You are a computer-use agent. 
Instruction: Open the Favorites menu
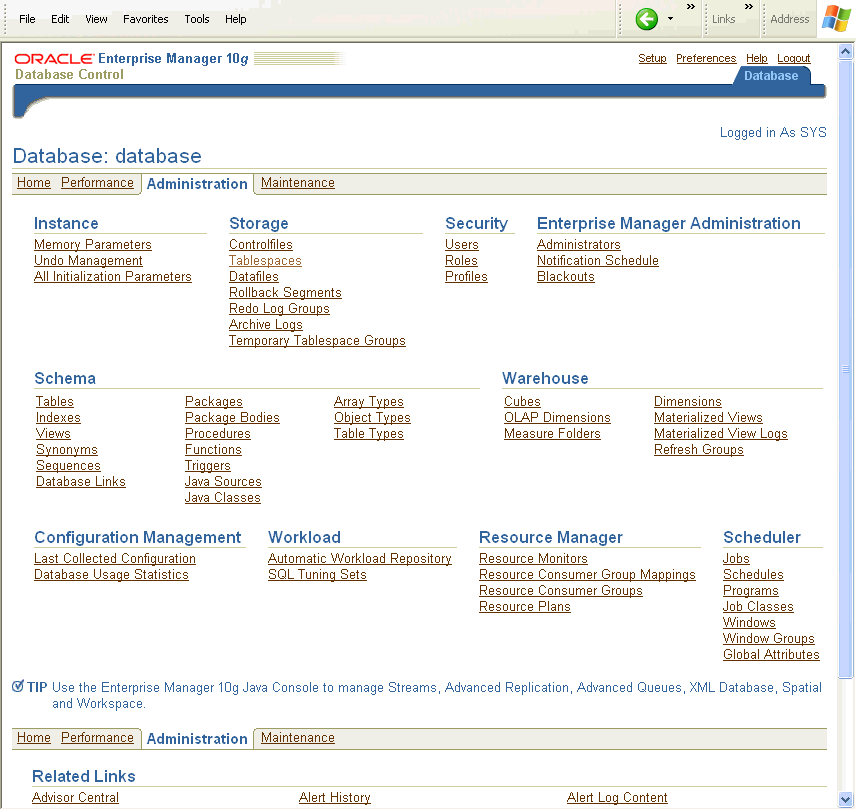(x=146, y=19)
